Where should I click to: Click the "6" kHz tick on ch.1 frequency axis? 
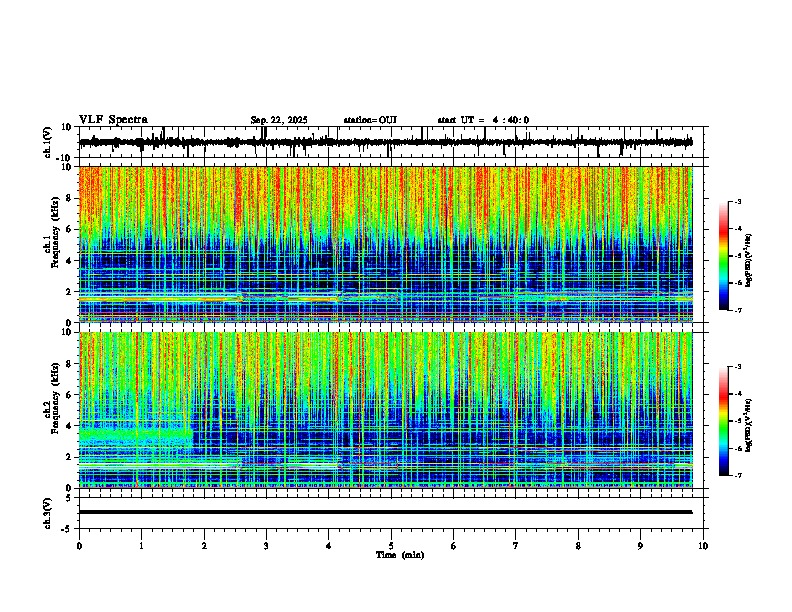tap(70, 229)
